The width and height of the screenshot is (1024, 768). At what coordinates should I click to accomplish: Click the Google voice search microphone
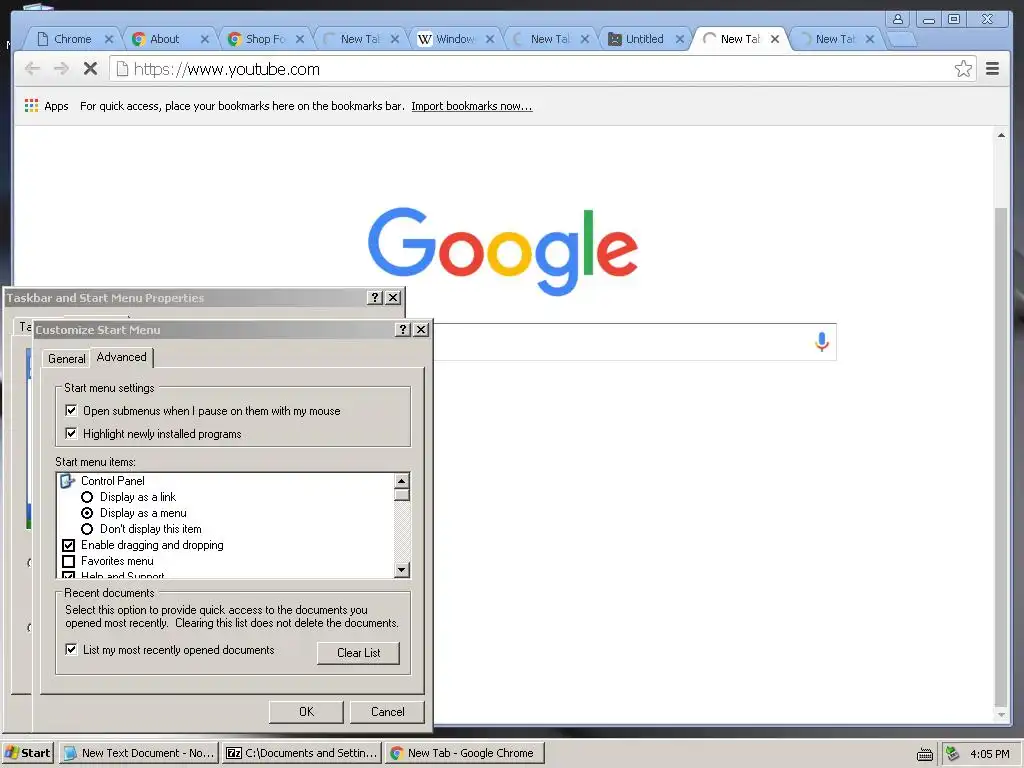[822, 342]
